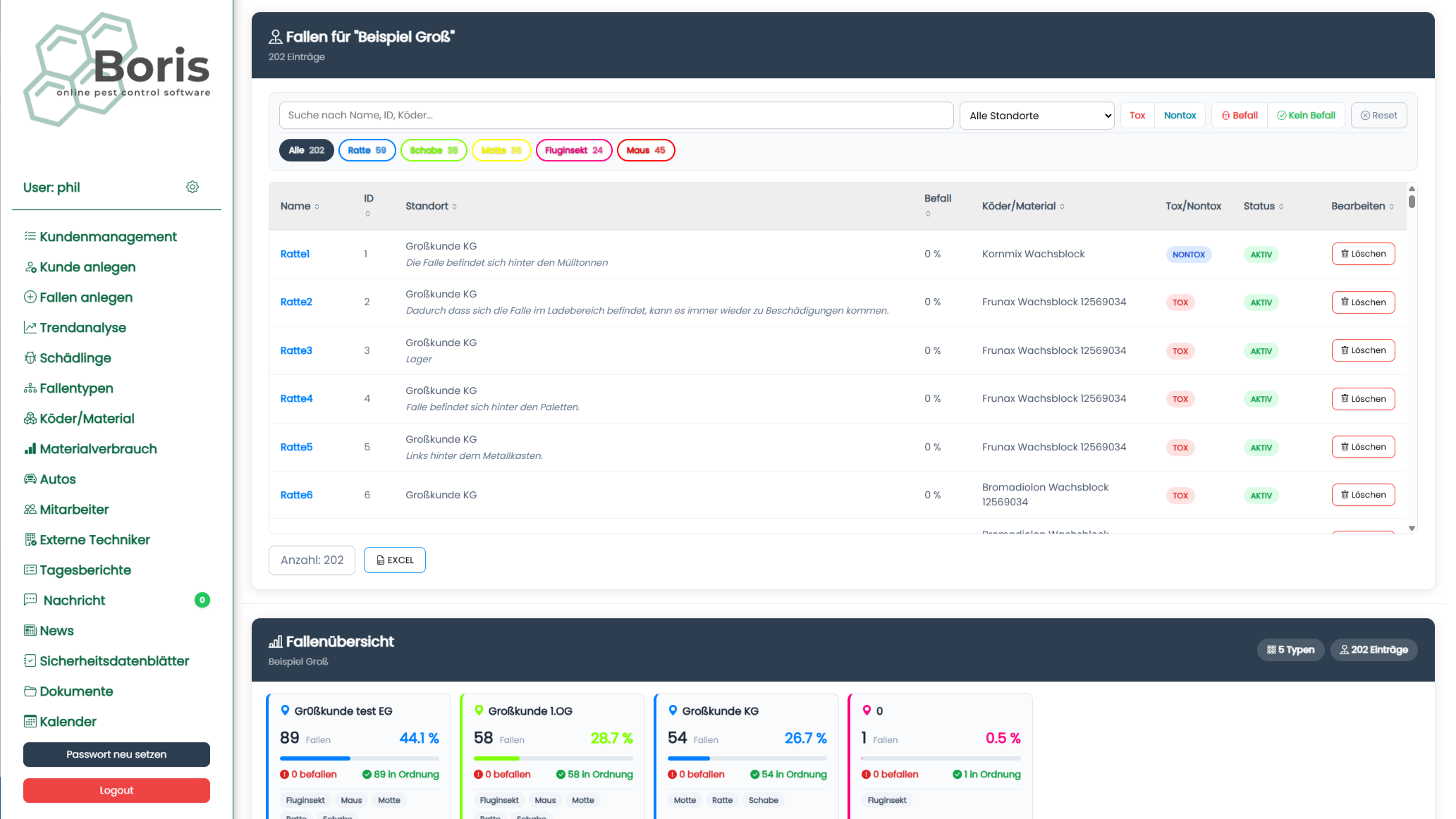Click Löschen for Ratte1 row
Viewport: 1456px width, 819px height.
coord(1363,254)
